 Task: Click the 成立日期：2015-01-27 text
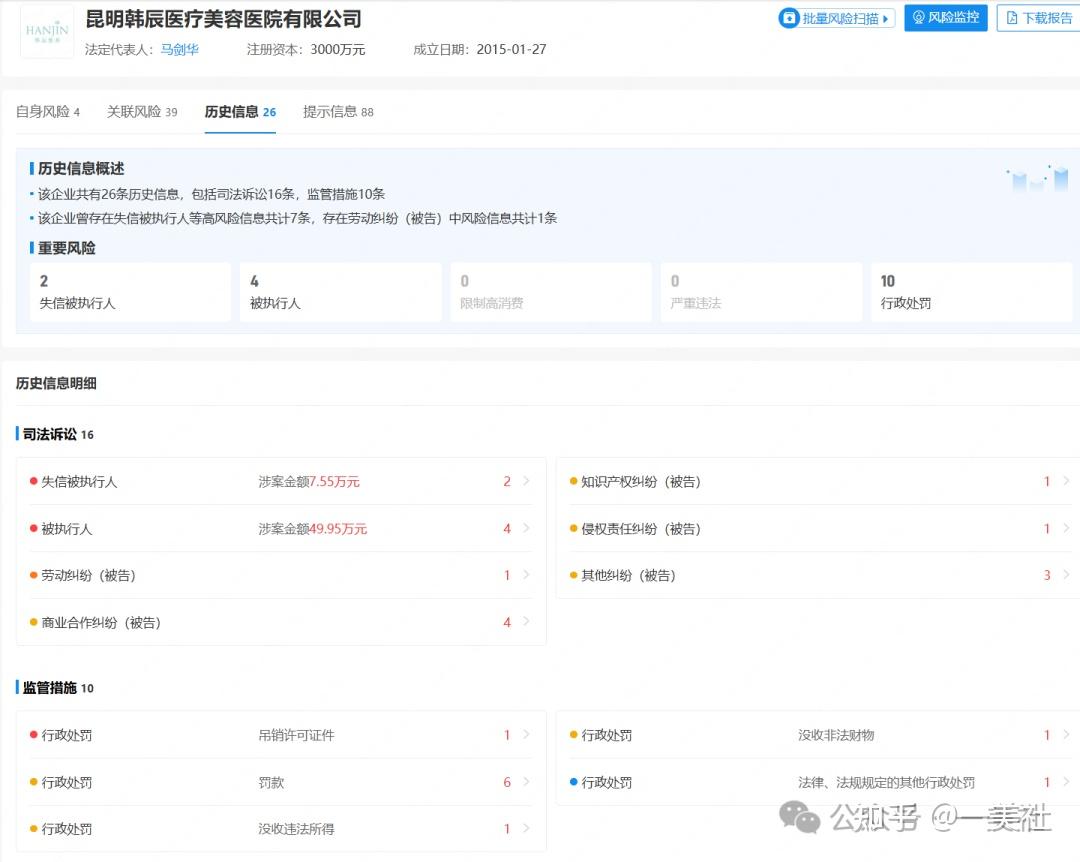(479, 50)
